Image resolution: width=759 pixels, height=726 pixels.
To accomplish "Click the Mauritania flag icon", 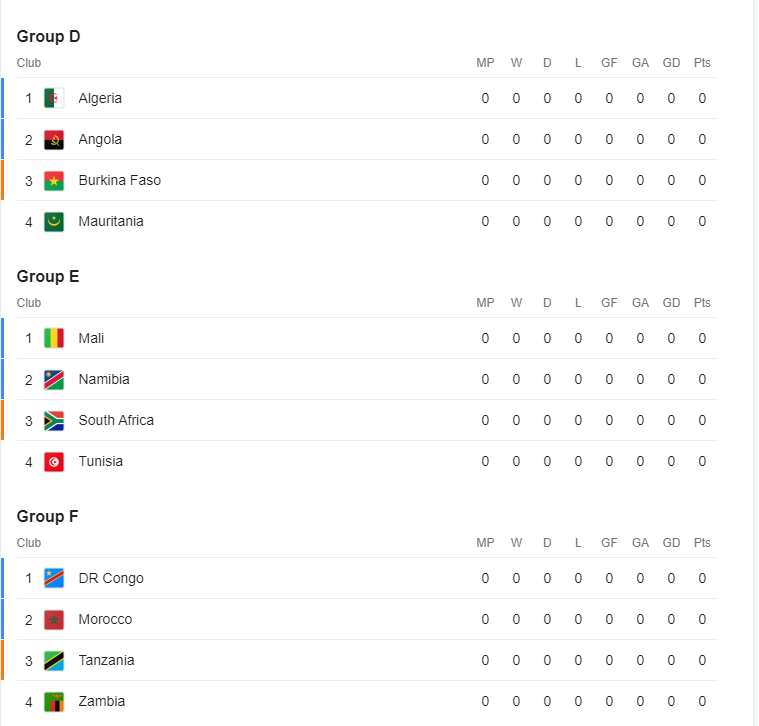I will pos(54,222).
